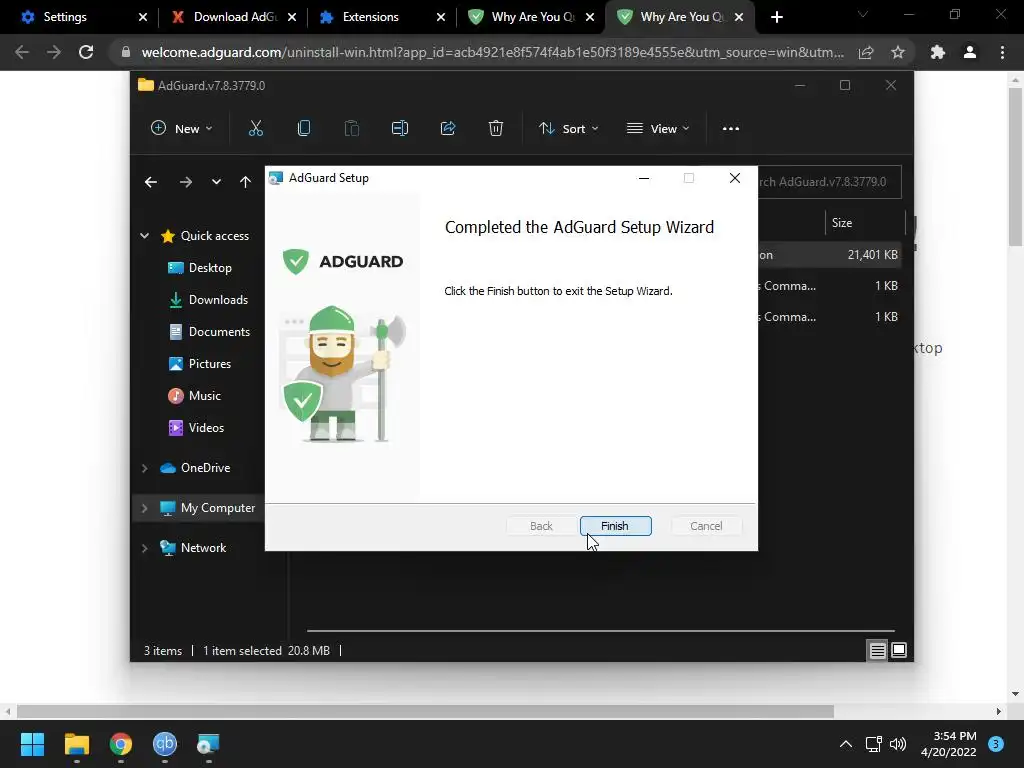The height and width of the screenshot is (768, 1024).
Task: Open the Chrome three-dot menu
Action: click(1002, 52)
